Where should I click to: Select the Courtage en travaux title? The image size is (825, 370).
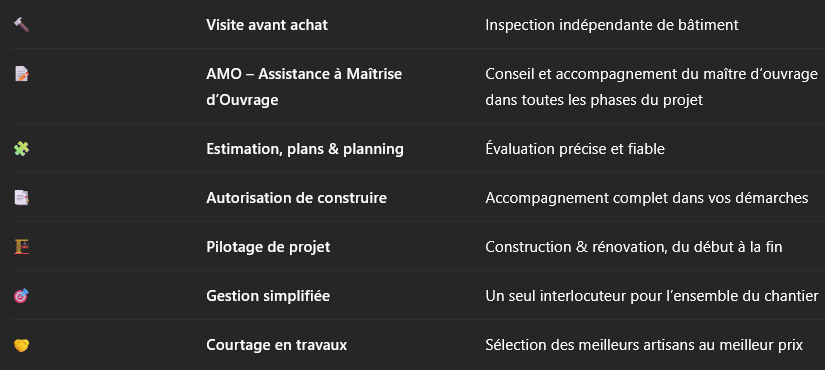(x=277, y=345)
